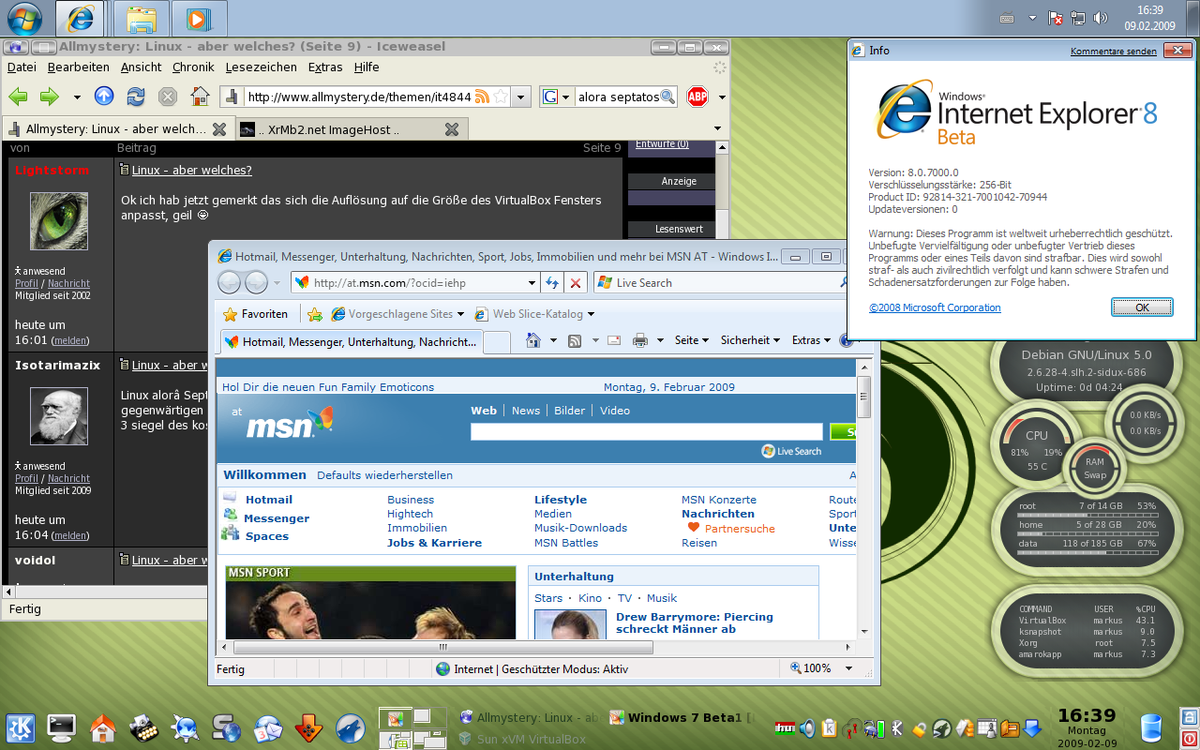The height and width of the screenshot is (750, 1200).
Task: Go to the Iceweasel home page
Action: tap(200, 97)
